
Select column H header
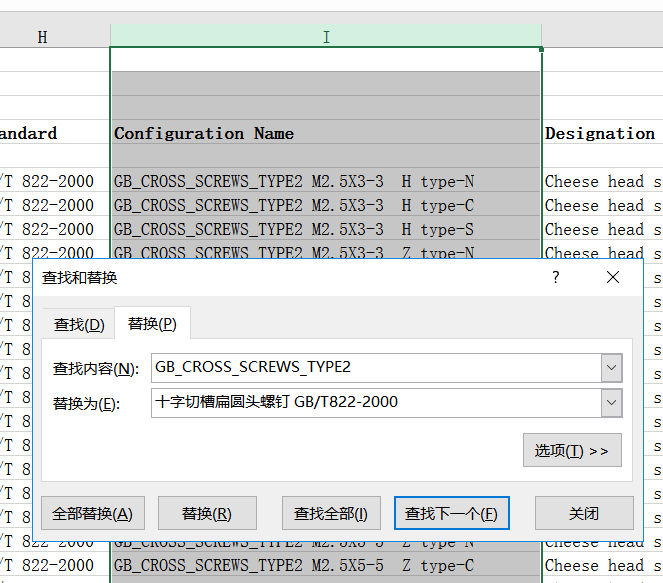(42, 36)
